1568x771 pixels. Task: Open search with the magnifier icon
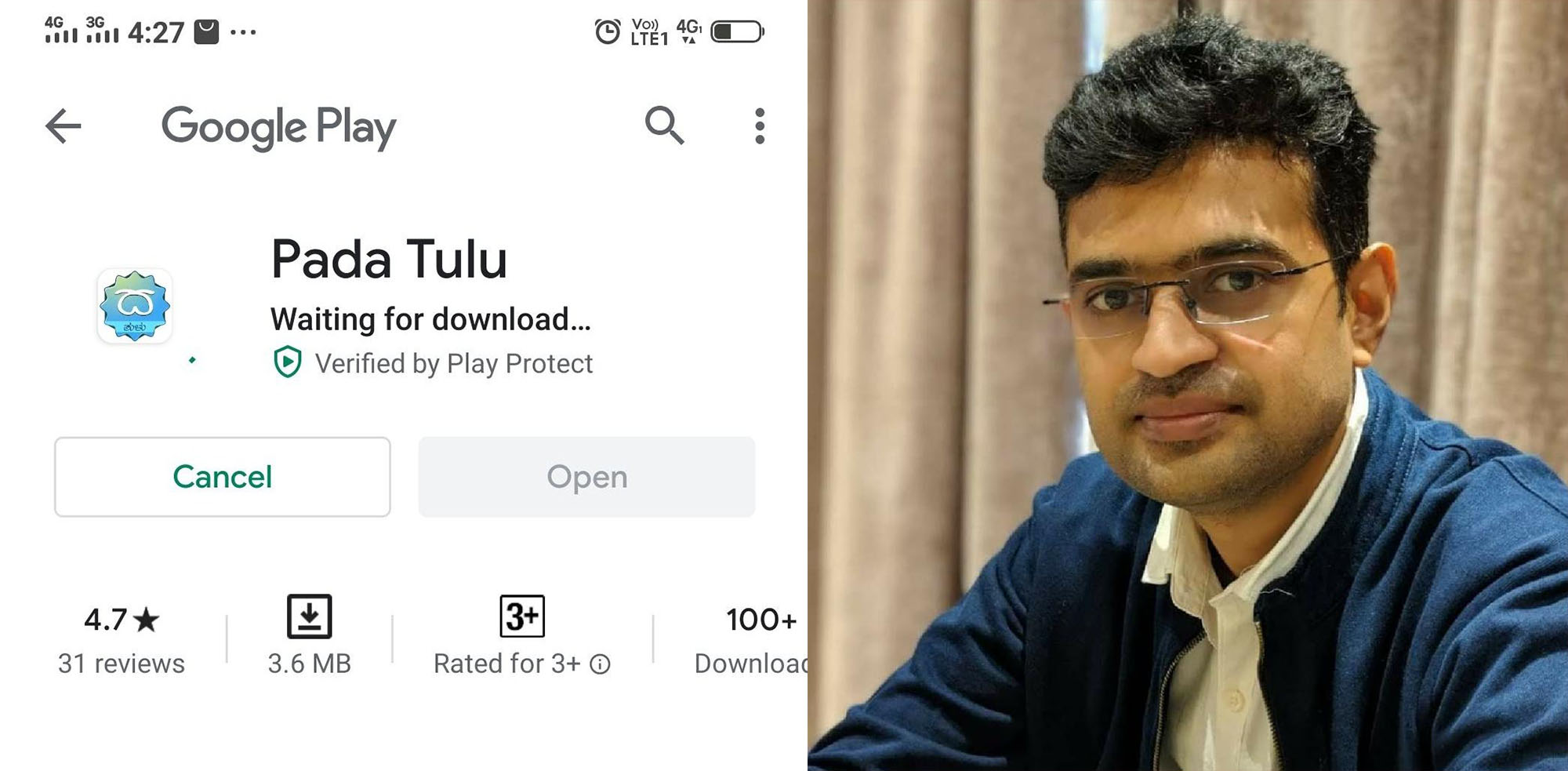coord(664,125)
